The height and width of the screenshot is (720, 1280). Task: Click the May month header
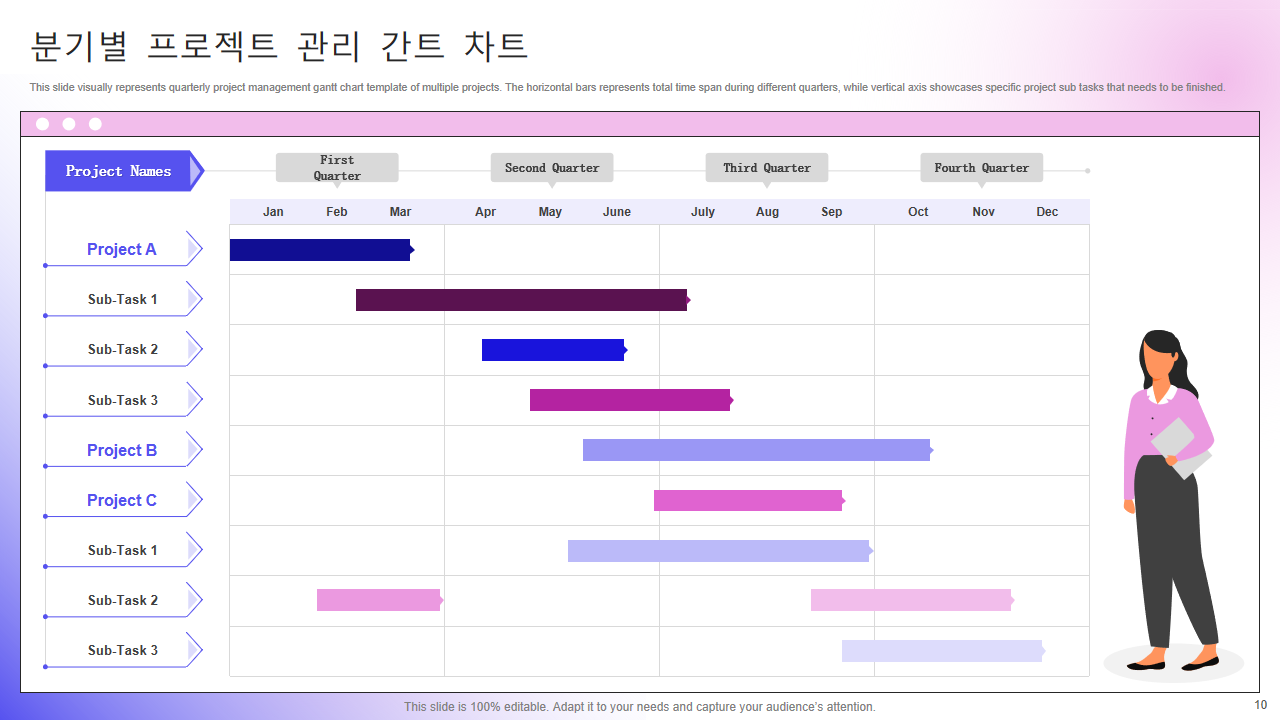(x=550, y=212)
